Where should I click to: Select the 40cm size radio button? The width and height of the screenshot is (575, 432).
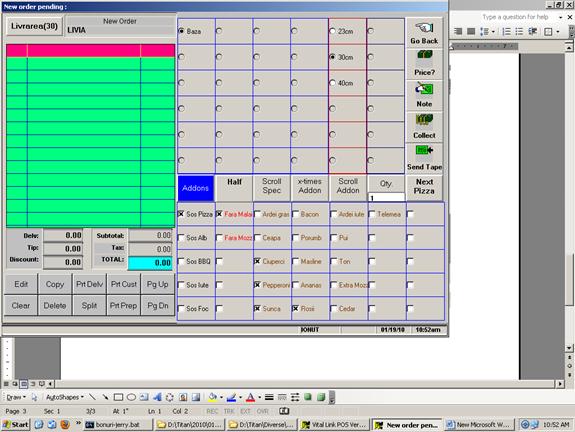(332, 83)
